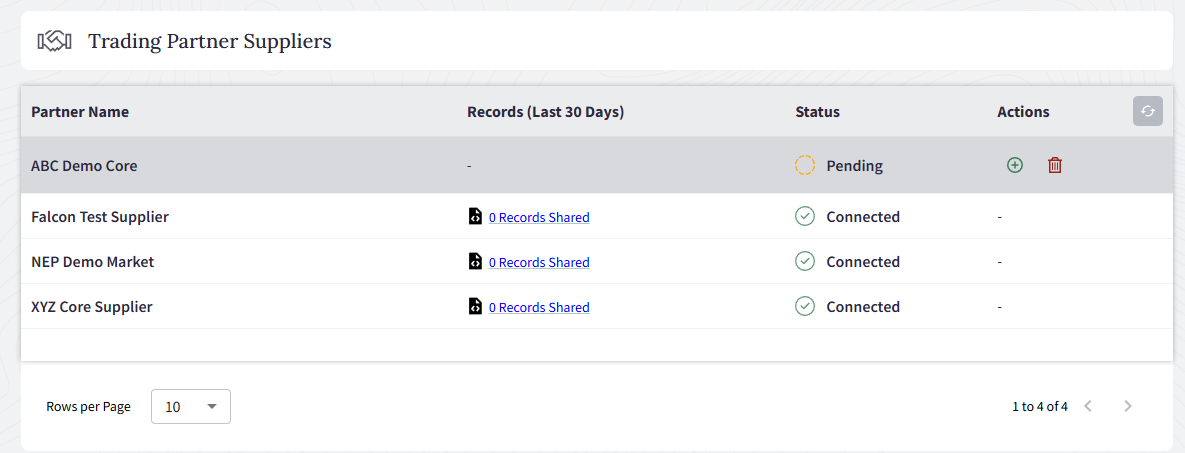Click the handshake icon beside page title
Screen dimensions: 1185x453
(54, 41)
